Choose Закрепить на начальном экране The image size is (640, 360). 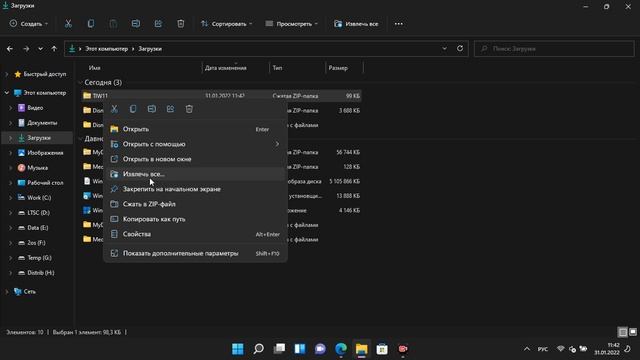point(195,189)
